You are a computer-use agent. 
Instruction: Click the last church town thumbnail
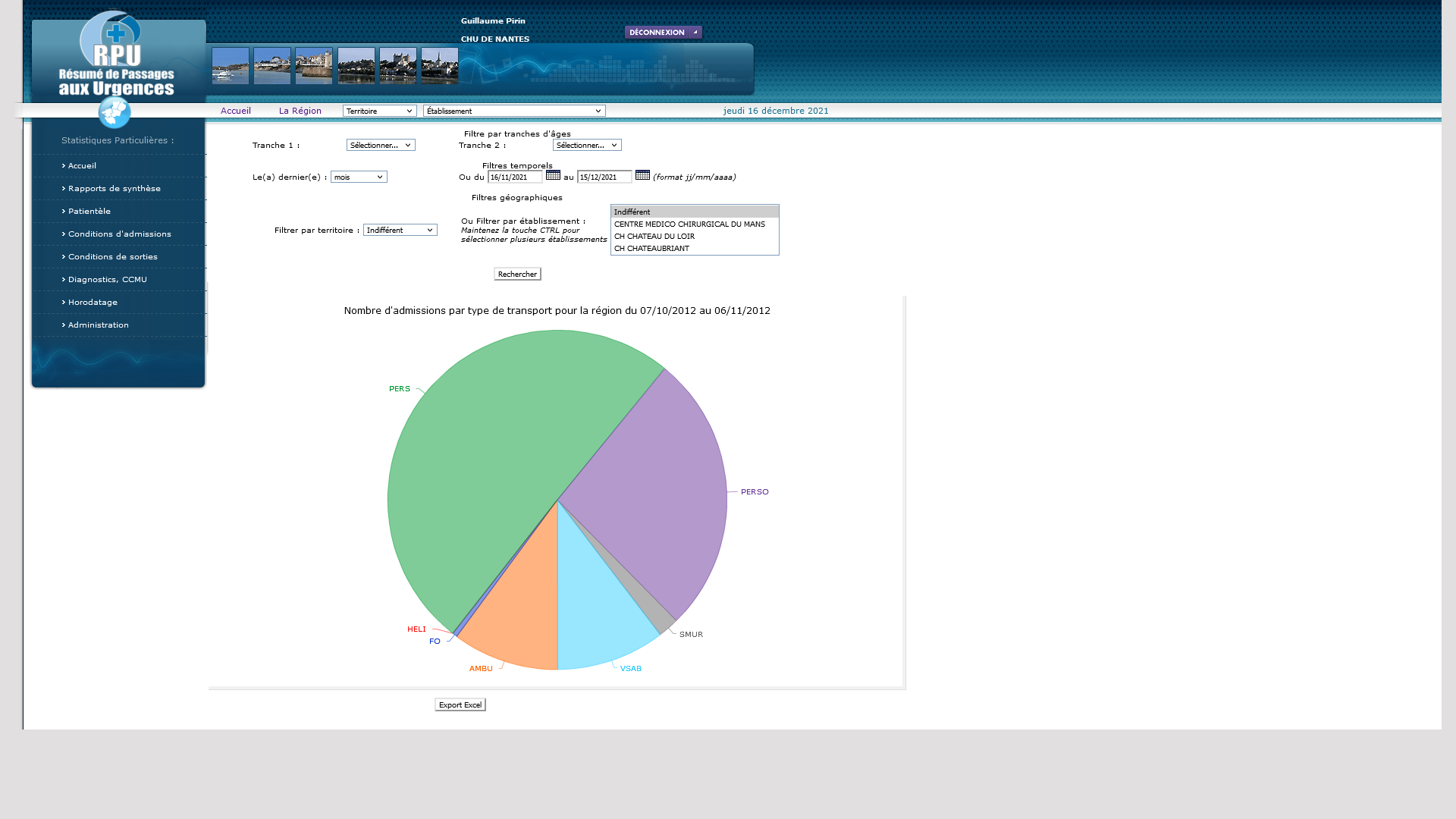click(440, 66)
